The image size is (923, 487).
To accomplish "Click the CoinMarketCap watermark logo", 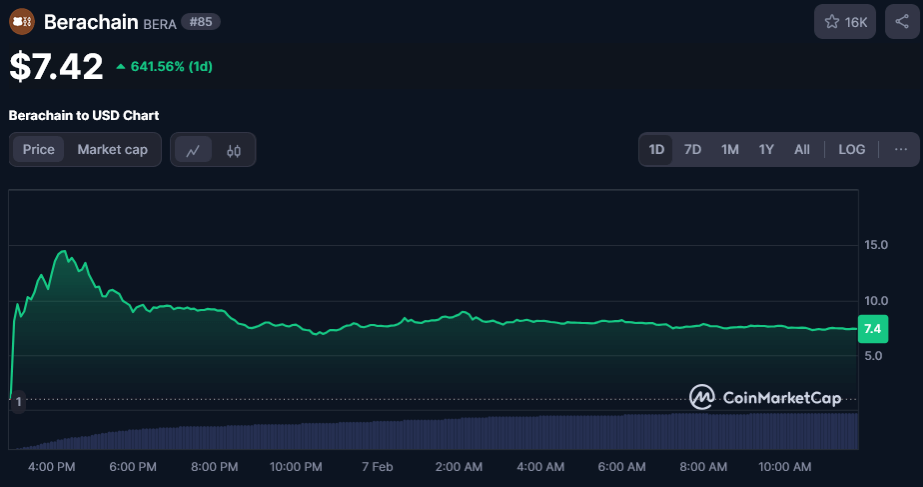I will [765, 397].
